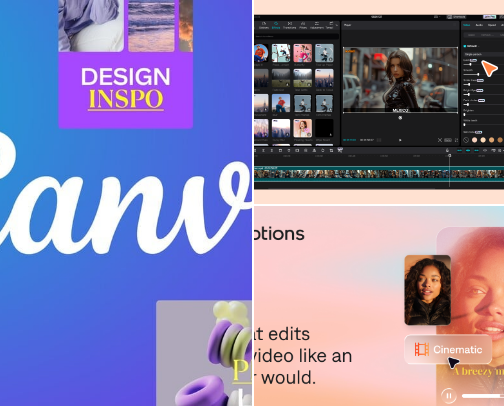Pause playback using the round pause button
The height and width of the screenshot is (406, 504).
449,396
